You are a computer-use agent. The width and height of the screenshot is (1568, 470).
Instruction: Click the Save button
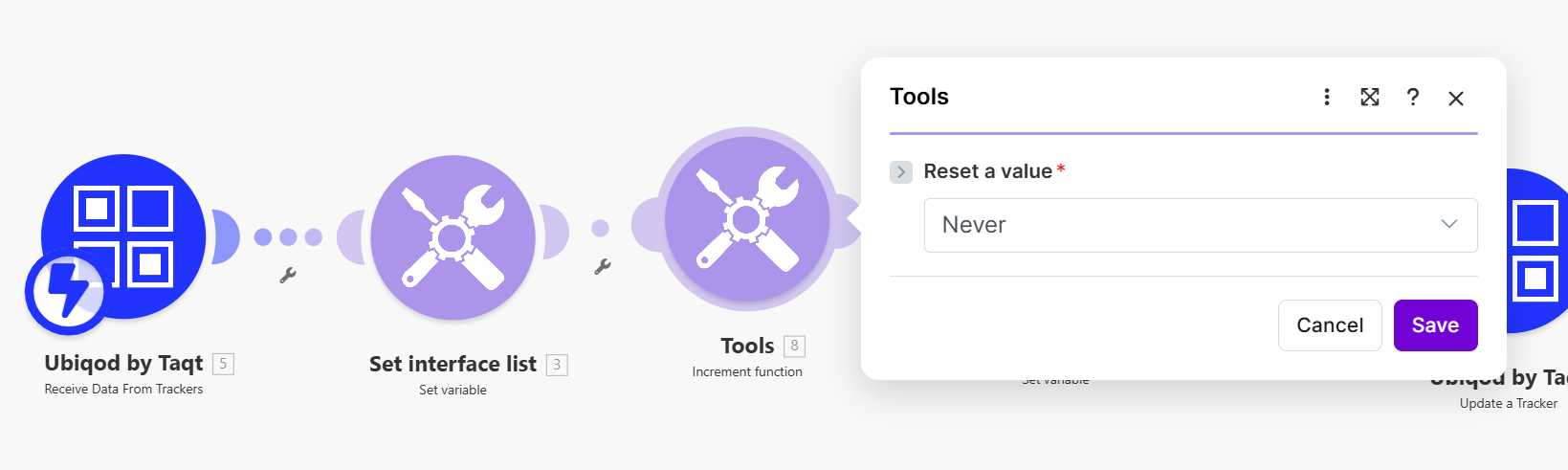pyautogui.click(x=1435, y=325)
